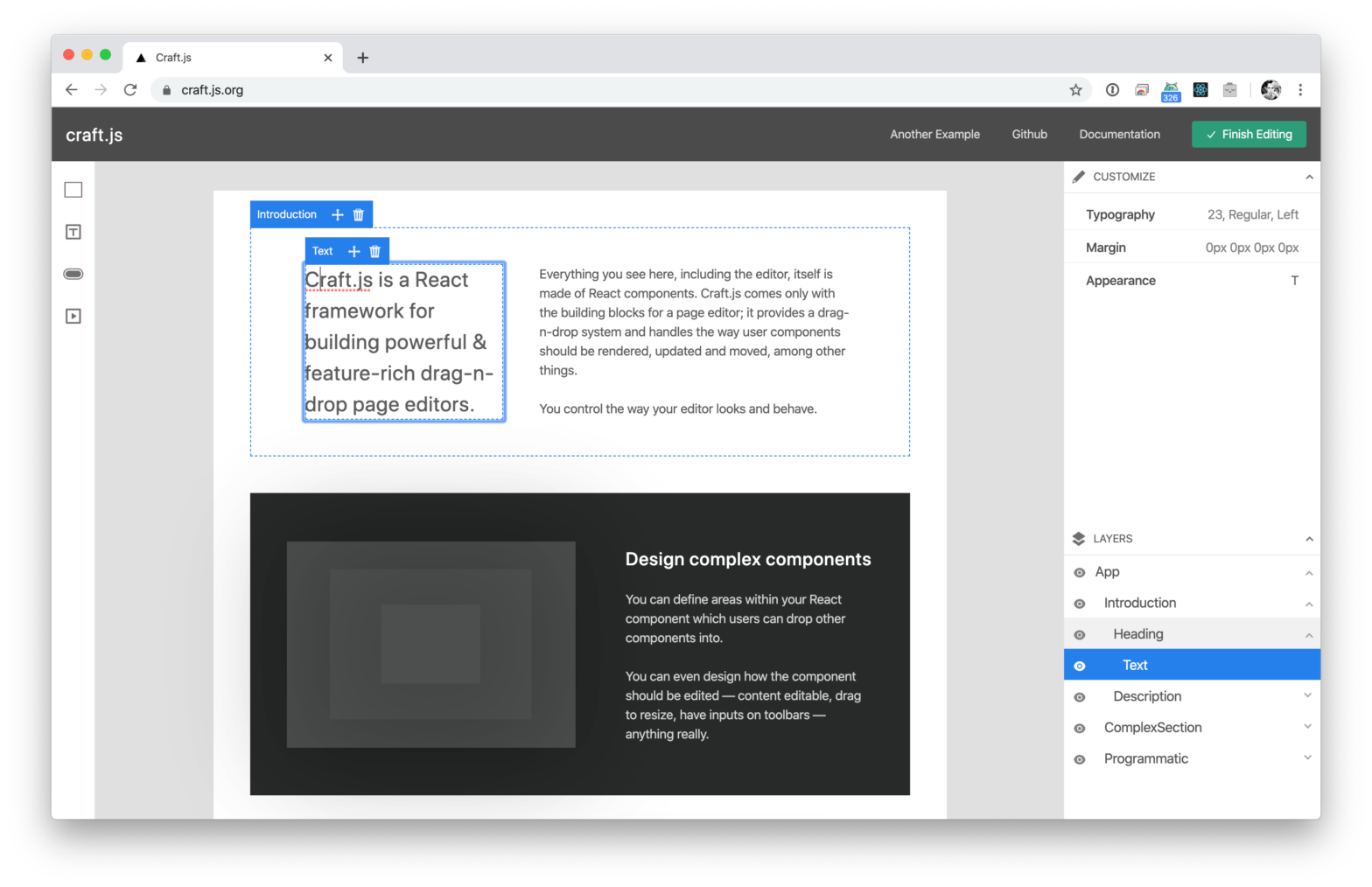This screenshot has width=1372, height=887.
Task: Hide the App layer with eye icon
Action: 1079,573
